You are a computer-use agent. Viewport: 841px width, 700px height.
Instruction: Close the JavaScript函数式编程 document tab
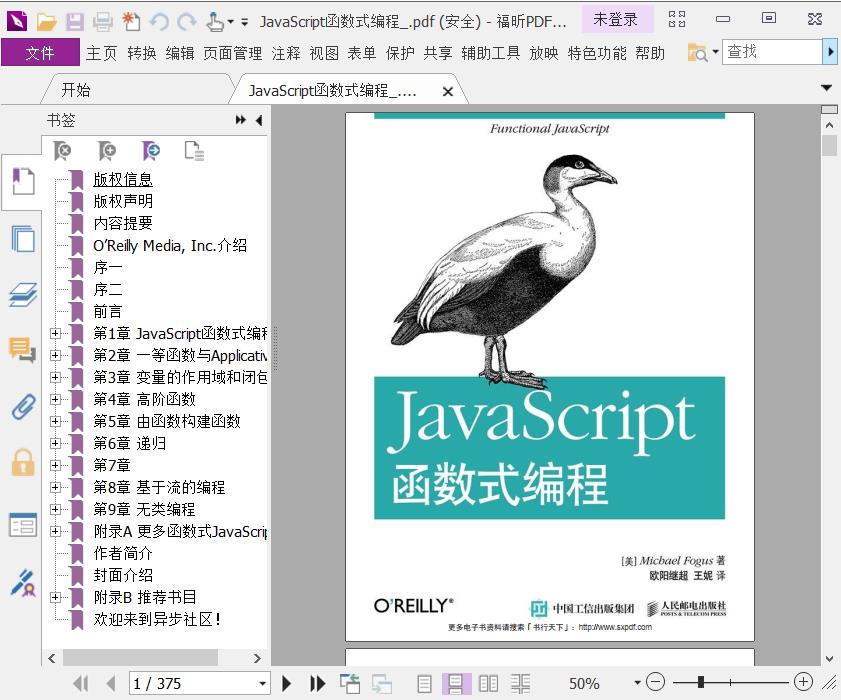tap(448, 92)
